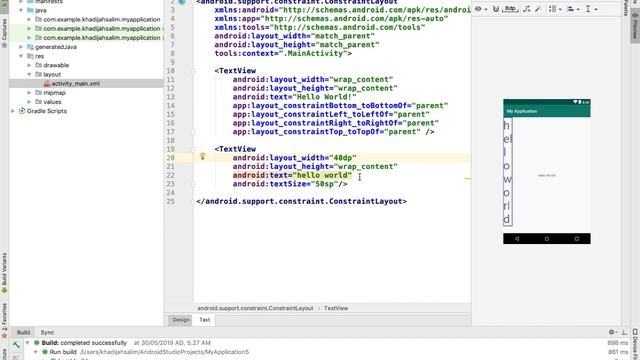Click the yellow warning stripe mark in editor margin
The image size is (640, 360).
pyautogui.click(x=468, y=178)
